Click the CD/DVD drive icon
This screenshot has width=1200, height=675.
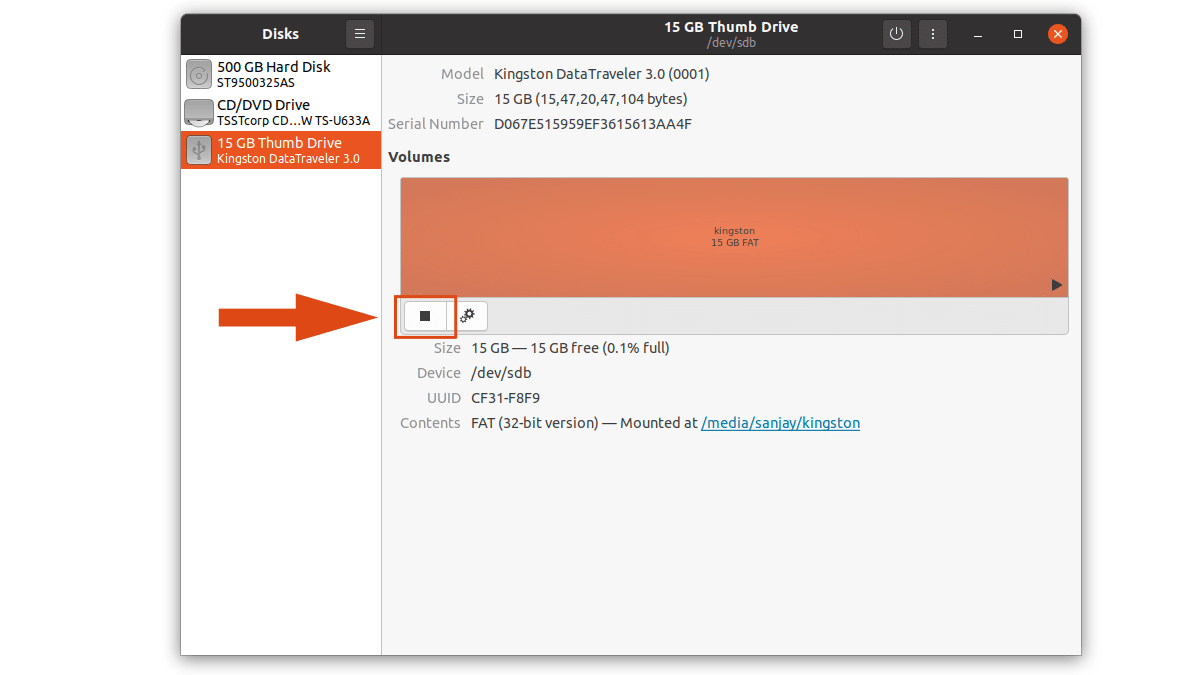(x=197, y=111)
